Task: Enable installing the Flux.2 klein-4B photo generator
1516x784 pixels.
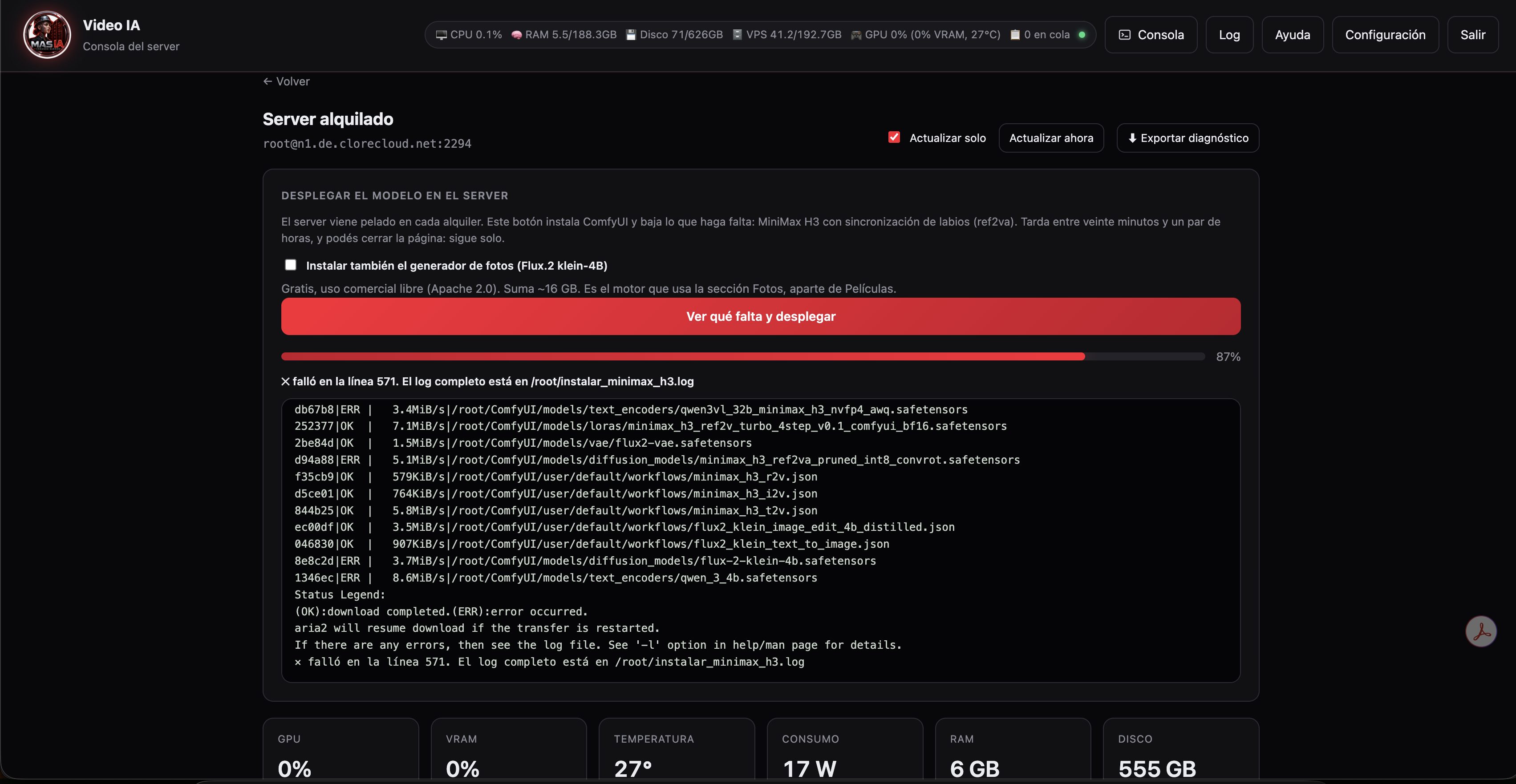Action: [291, 265]
